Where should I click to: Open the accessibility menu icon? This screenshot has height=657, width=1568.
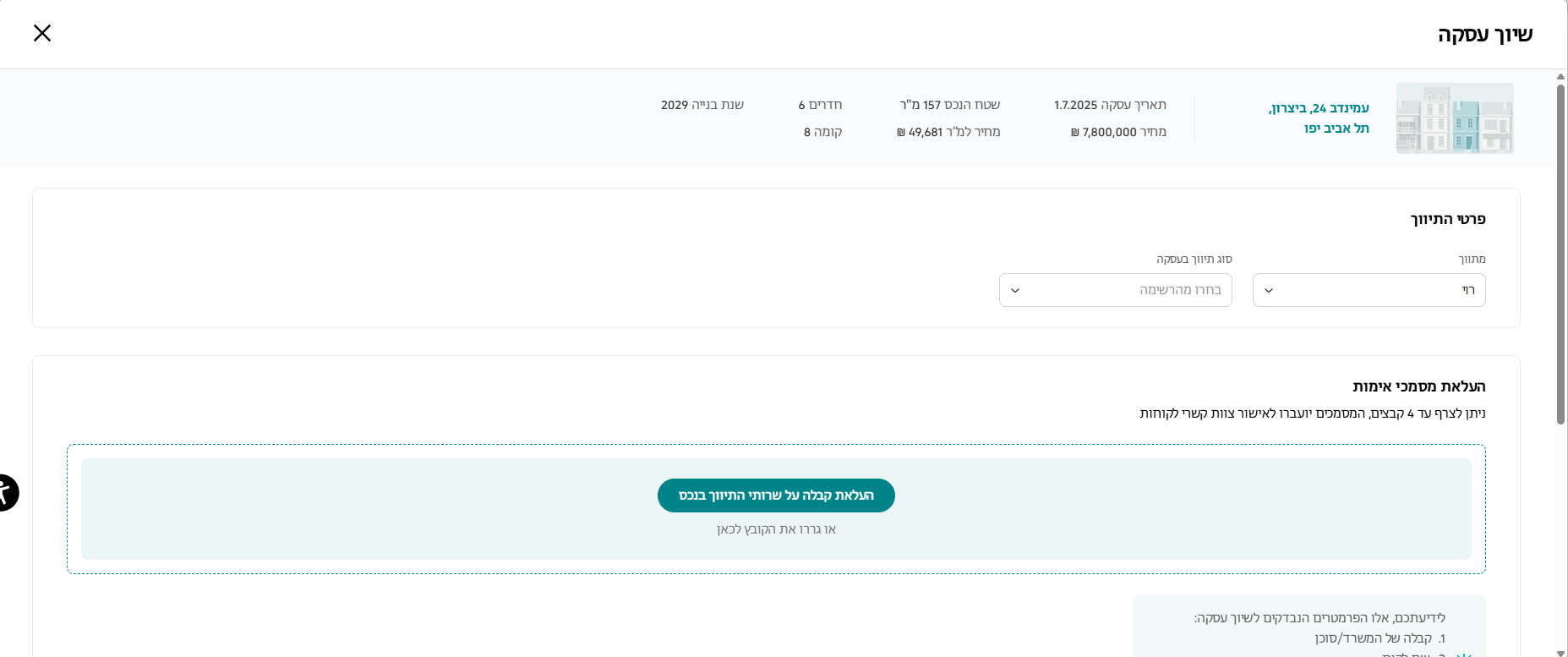pyautogui.click(x=4, y=492)
